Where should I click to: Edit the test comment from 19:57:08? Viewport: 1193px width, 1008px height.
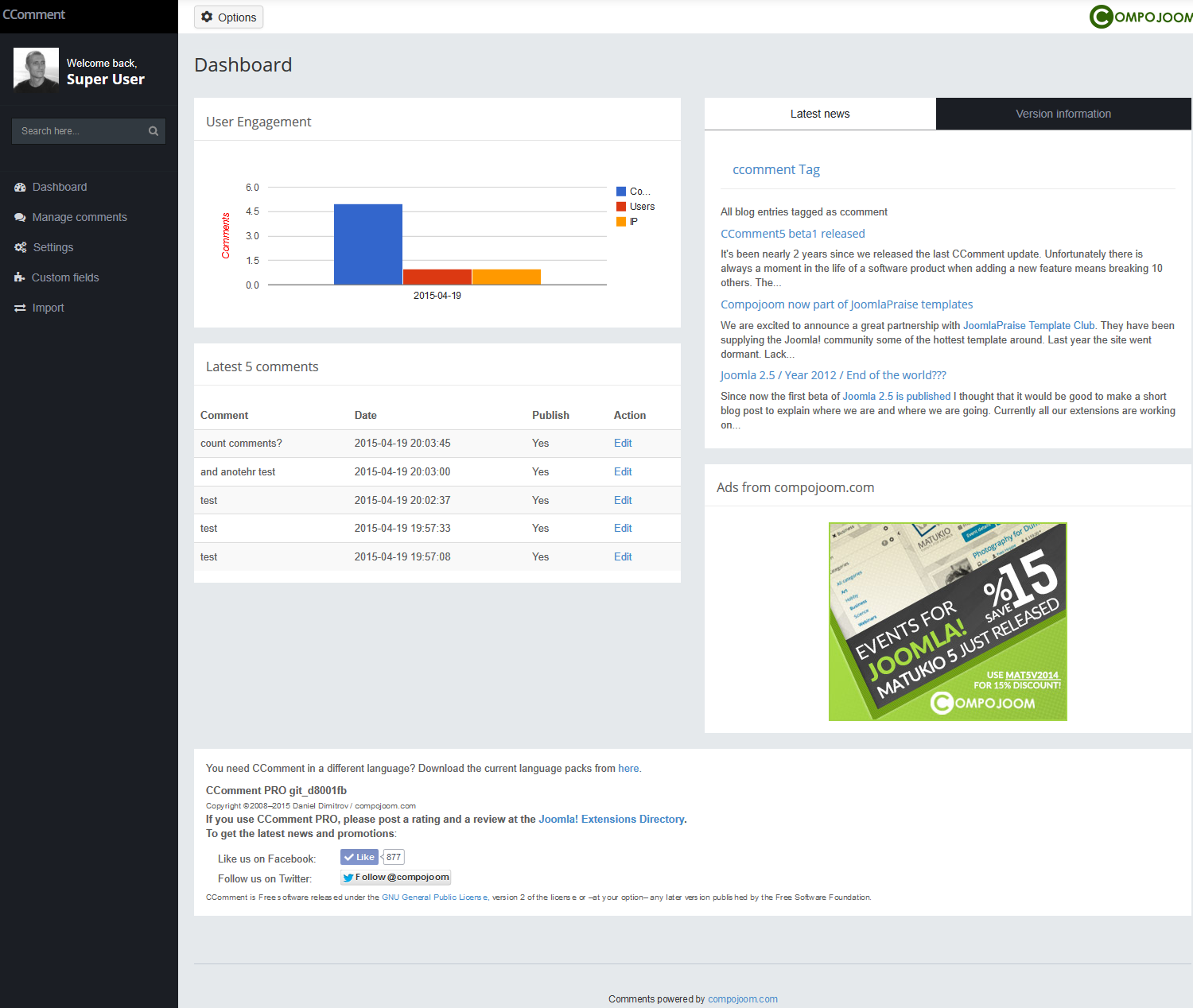pos(623,557)
